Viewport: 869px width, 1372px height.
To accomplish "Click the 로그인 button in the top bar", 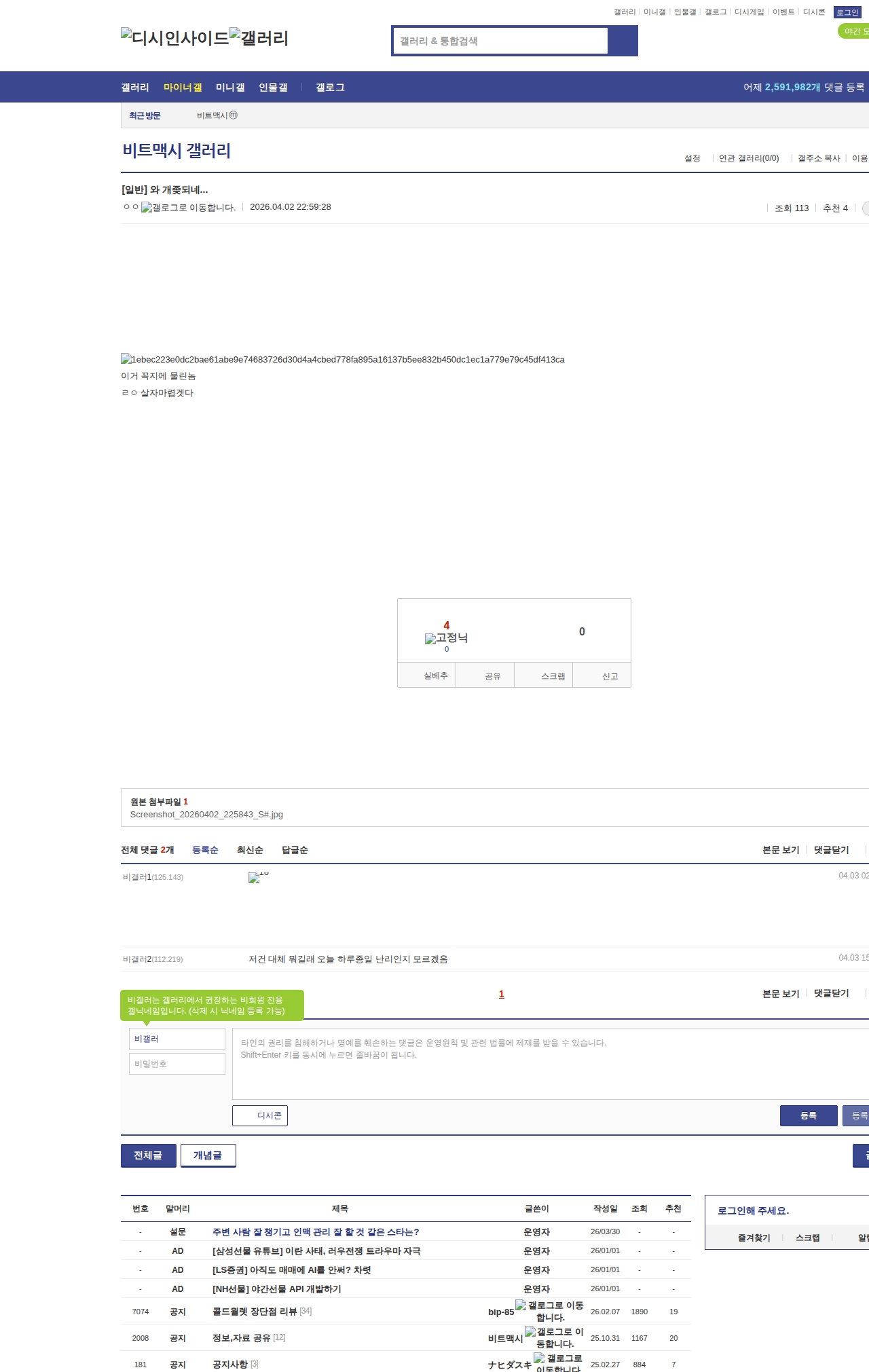I will [x=847, y=12].
